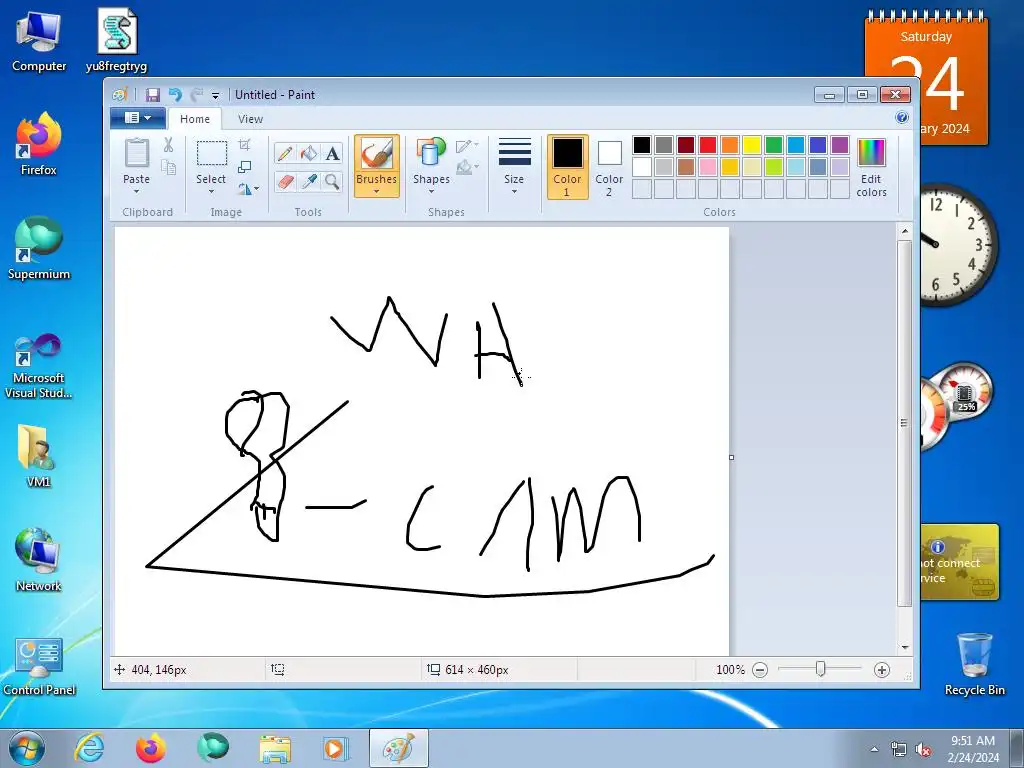Pick the red color swatch
This screenshot has height=768, width=1024.
[x=708, y=145]
